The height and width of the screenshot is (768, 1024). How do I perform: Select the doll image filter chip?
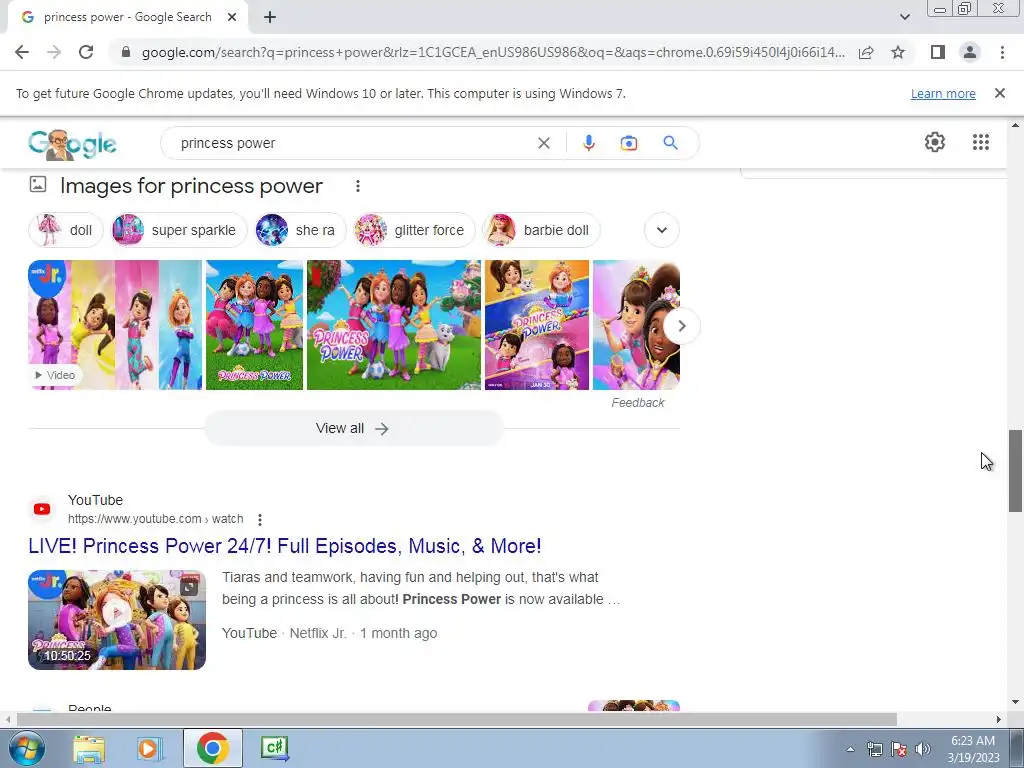(66, 230)
